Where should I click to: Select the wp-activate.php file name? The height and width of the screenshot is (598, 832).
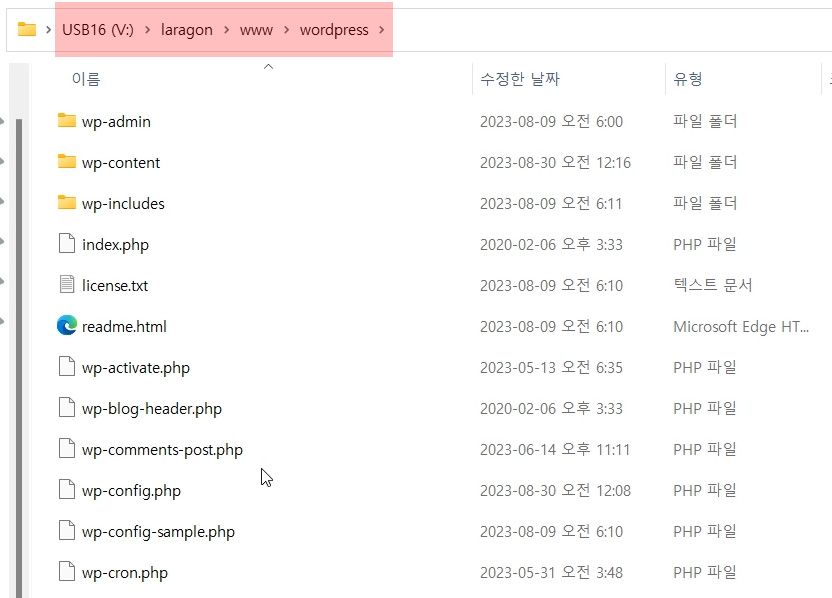[136, 368]
